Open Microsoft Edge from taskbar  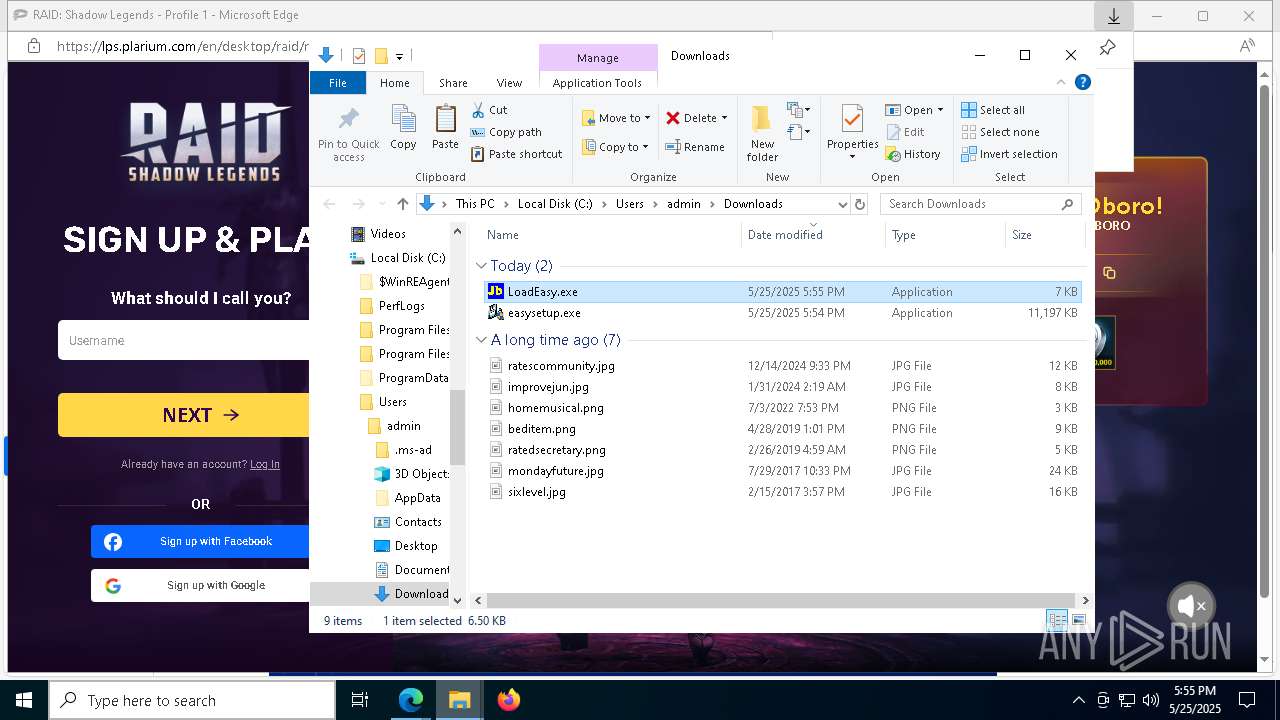point(411,700)
